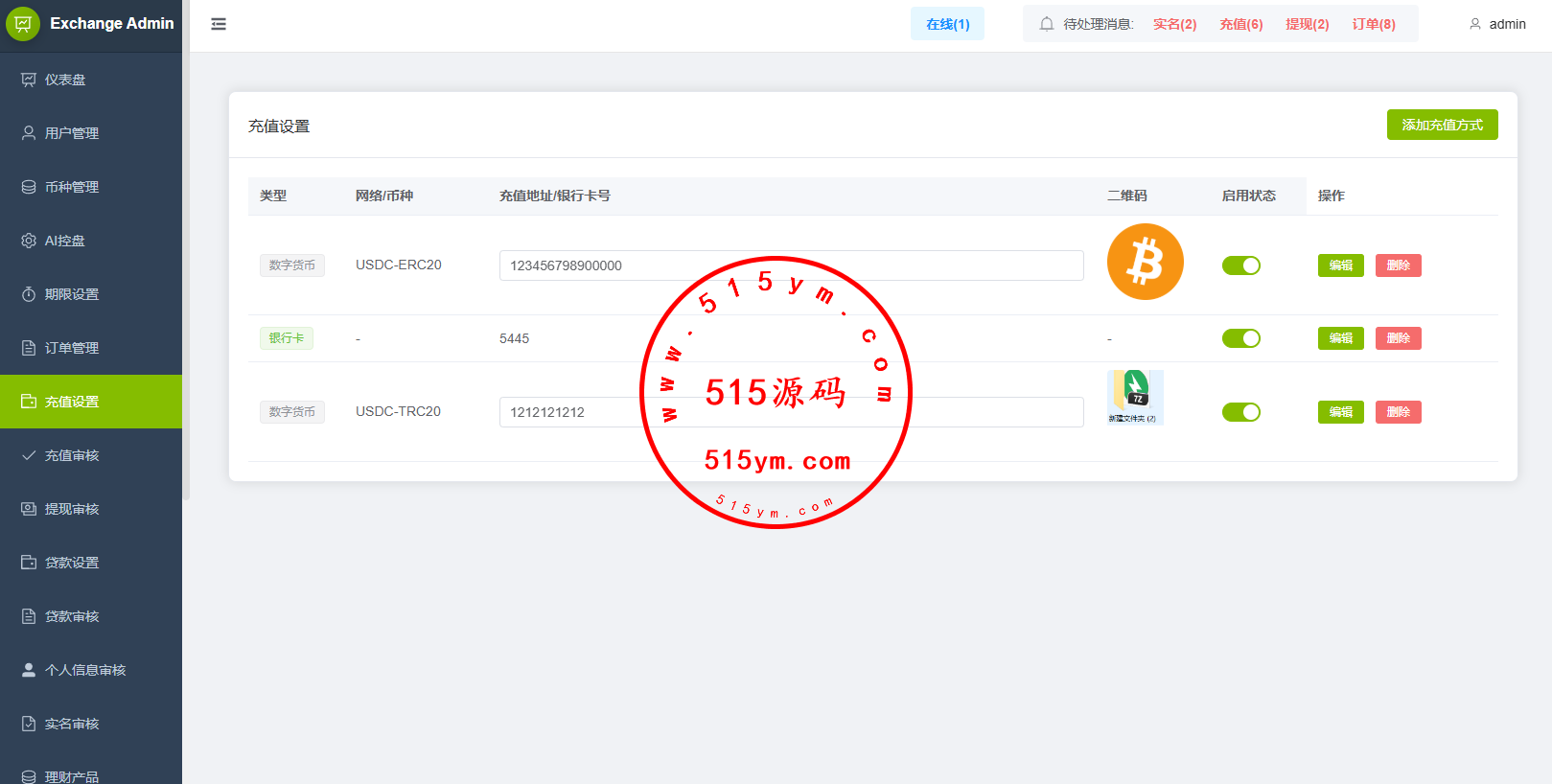Click the 提现审核 icon in sidebar
Image resolution: width=1552 pixels, height=784 pixels.
click(29, 509)
